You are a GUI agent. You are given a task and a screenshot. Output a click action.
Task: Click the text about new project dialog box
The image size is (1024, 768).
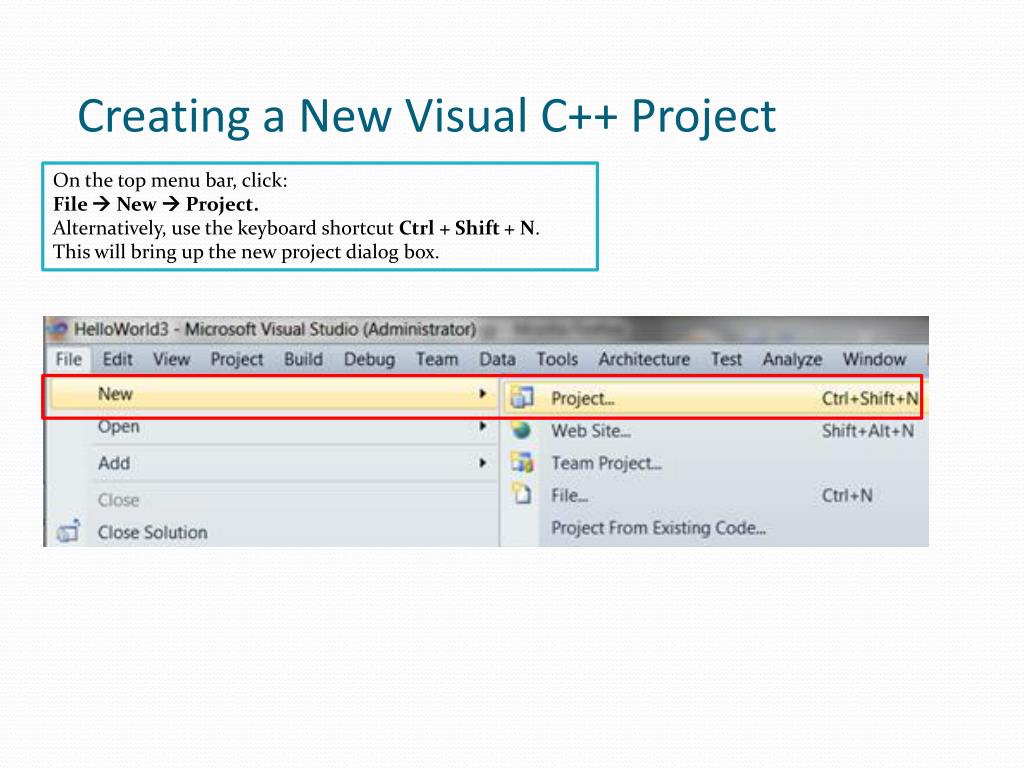point(246,251)
